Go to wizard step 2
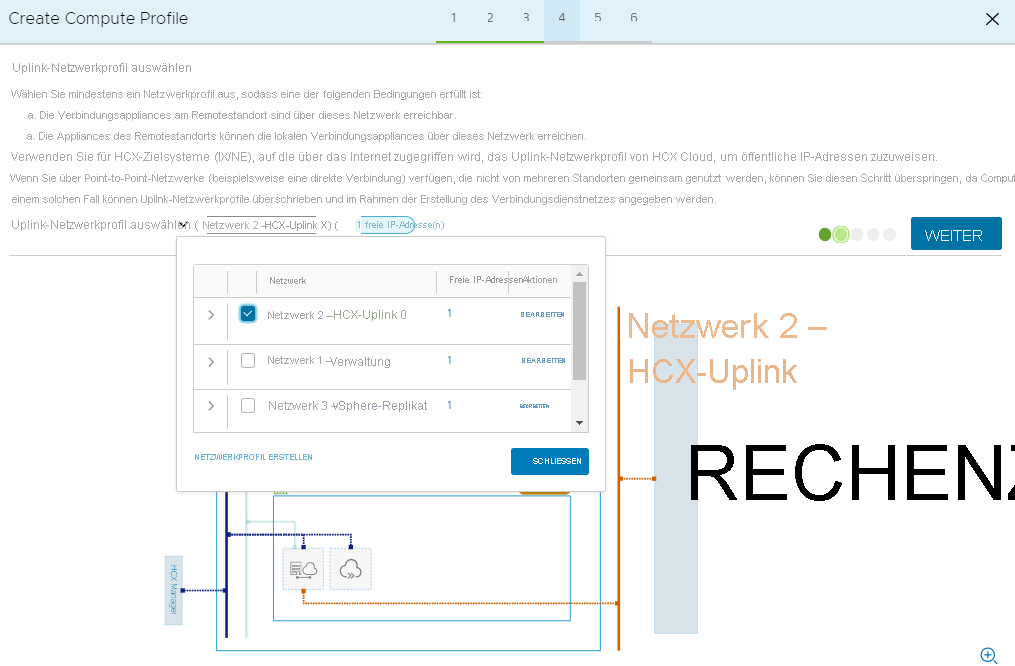The height and width of the screenshot is (666, 1015). click(490, 18)
